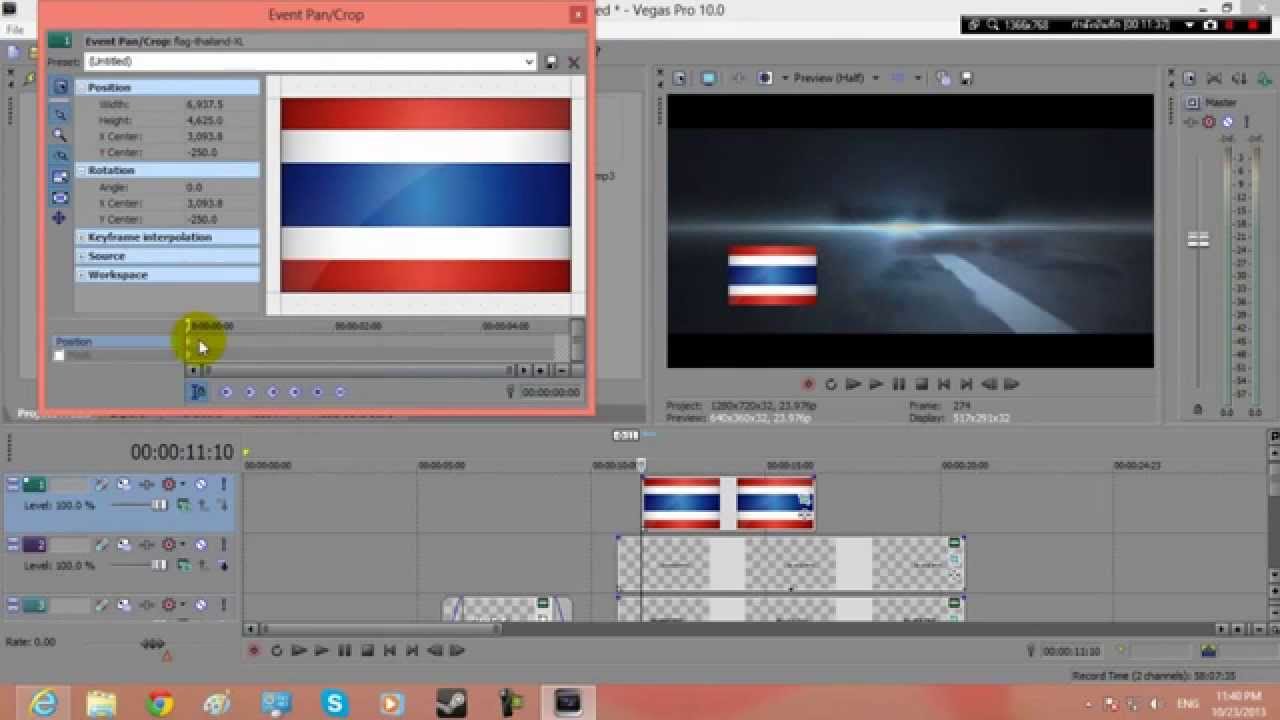Open Master FX icon in Master bus

coord(1191,122)
